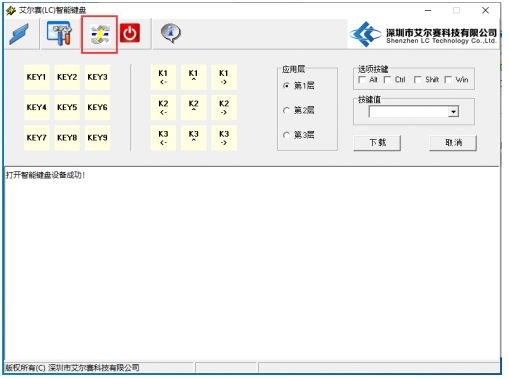Screen dimensions: 509x379
Task: Click the connect device toolbar icon
Action: [x=19, y=34]
